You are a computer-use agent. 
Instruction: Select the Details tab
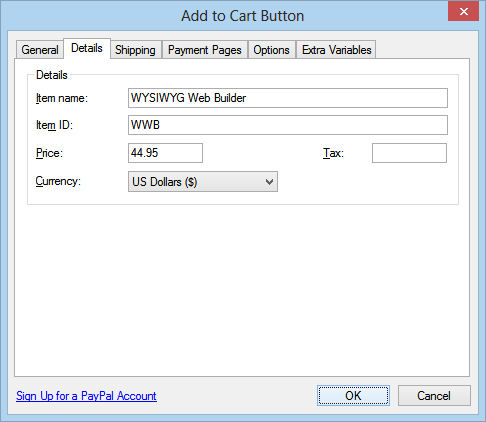[x=87, y=48]
